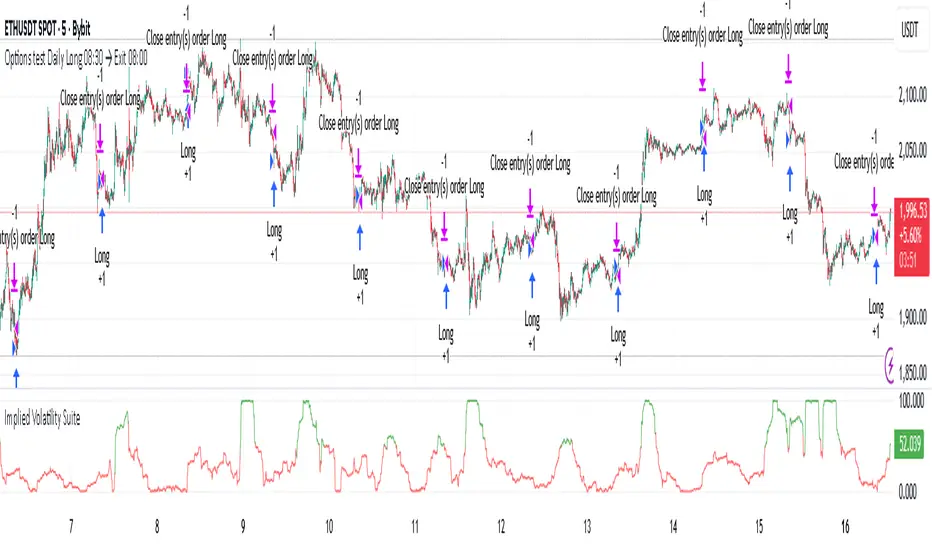Screen dimensions: 932x550
Task: Select the Implied Volatility Suite indicator legend
Action: 42,418
